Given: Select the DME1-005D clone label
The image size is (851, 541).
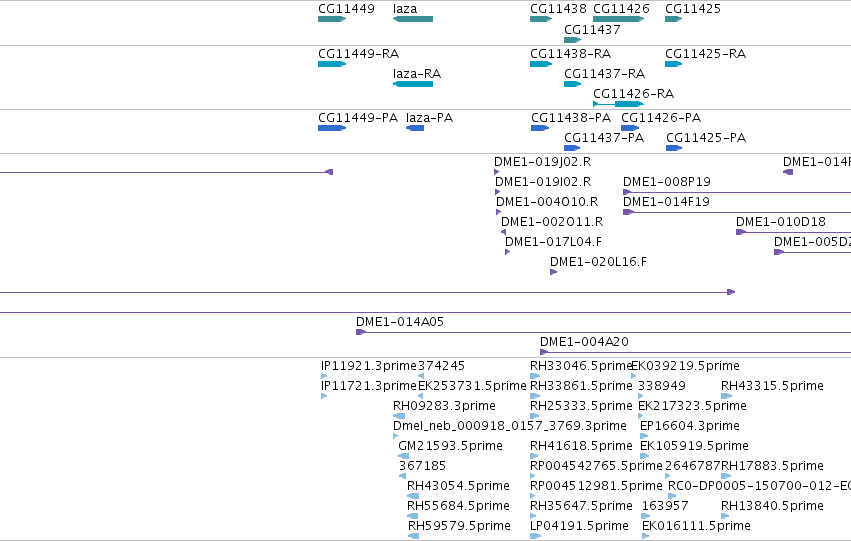Looking at the screenshot, I should tap(812, 242).
